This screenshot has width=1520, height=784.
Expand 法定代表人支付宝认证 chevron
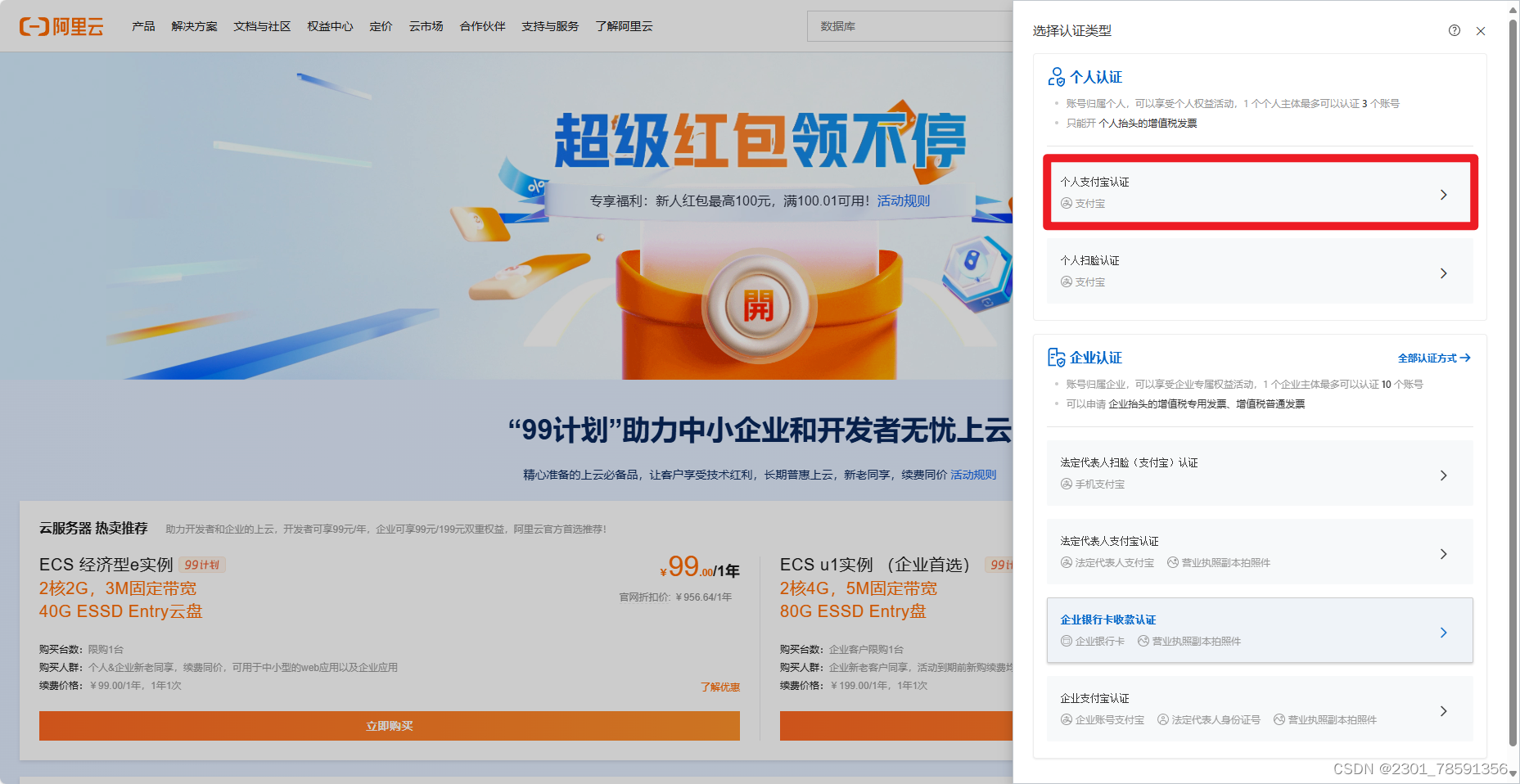click(x=1443, y=554)
